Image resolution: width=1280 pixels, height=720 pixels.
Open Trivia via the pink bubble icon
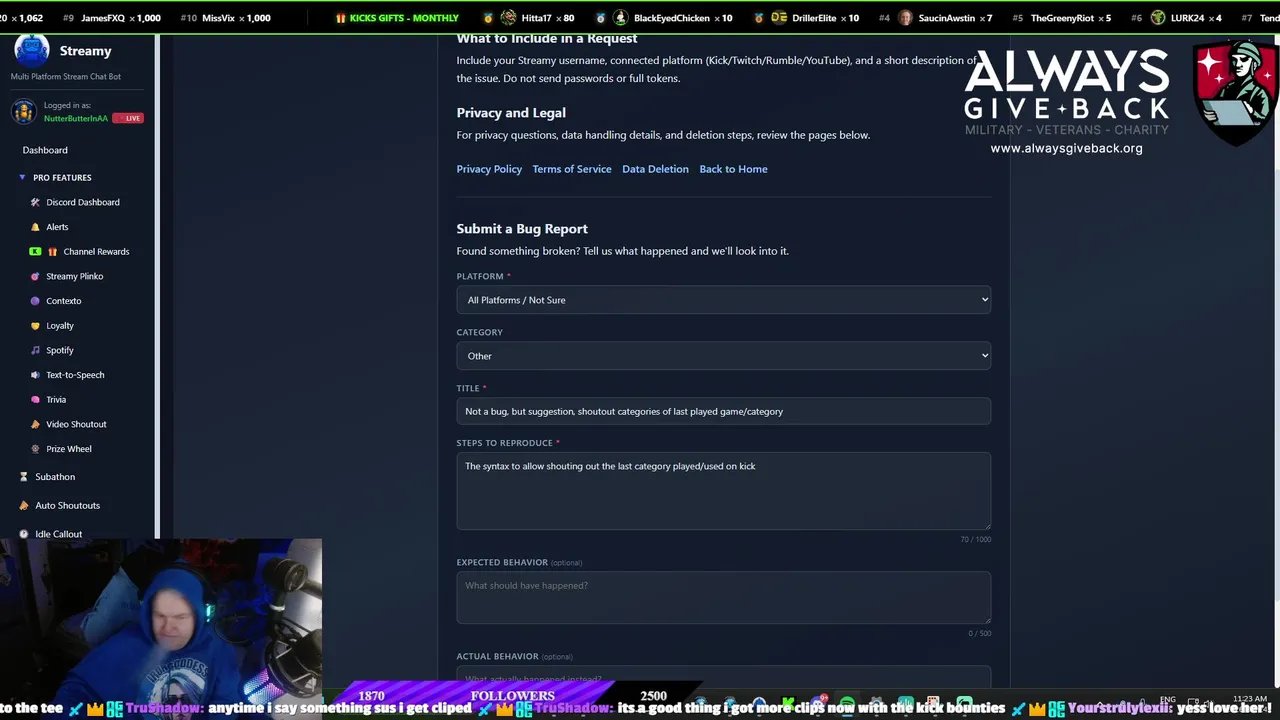click(x=35, y=400)
